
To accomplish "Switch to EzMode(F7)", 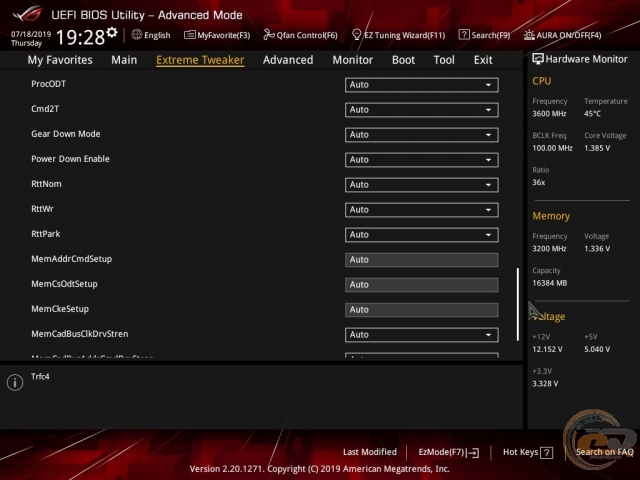I will [449, 453].
